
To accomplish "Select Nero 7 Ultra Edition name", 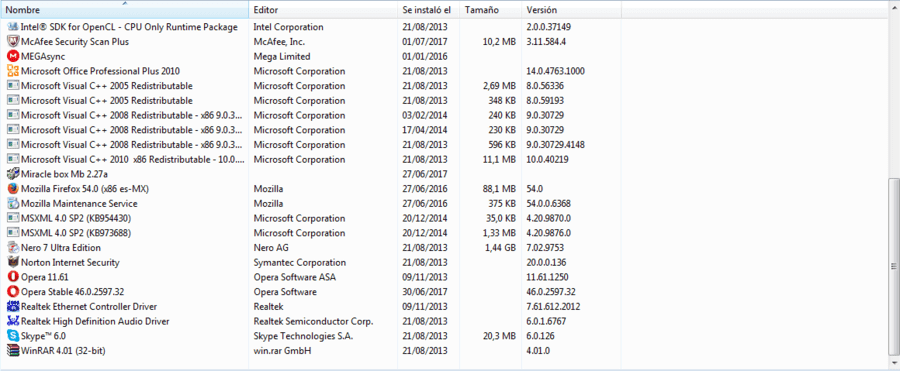I will [x=61, y=248].
